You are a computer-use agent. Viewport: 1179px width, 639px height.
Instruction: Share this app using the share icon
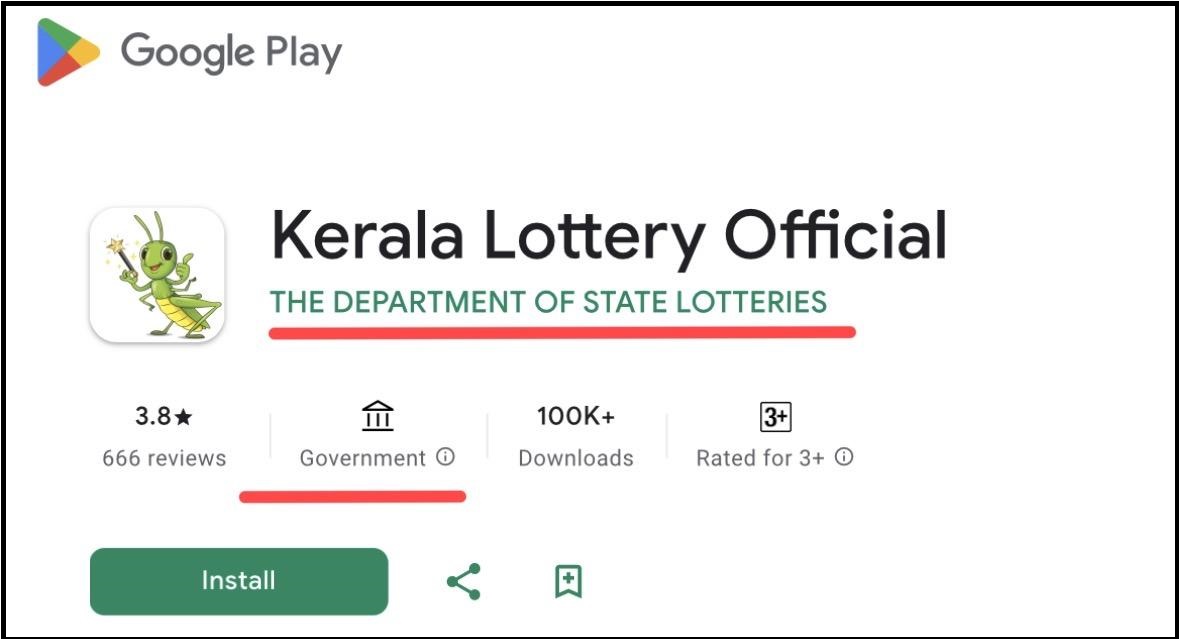[x=463, y=581]
